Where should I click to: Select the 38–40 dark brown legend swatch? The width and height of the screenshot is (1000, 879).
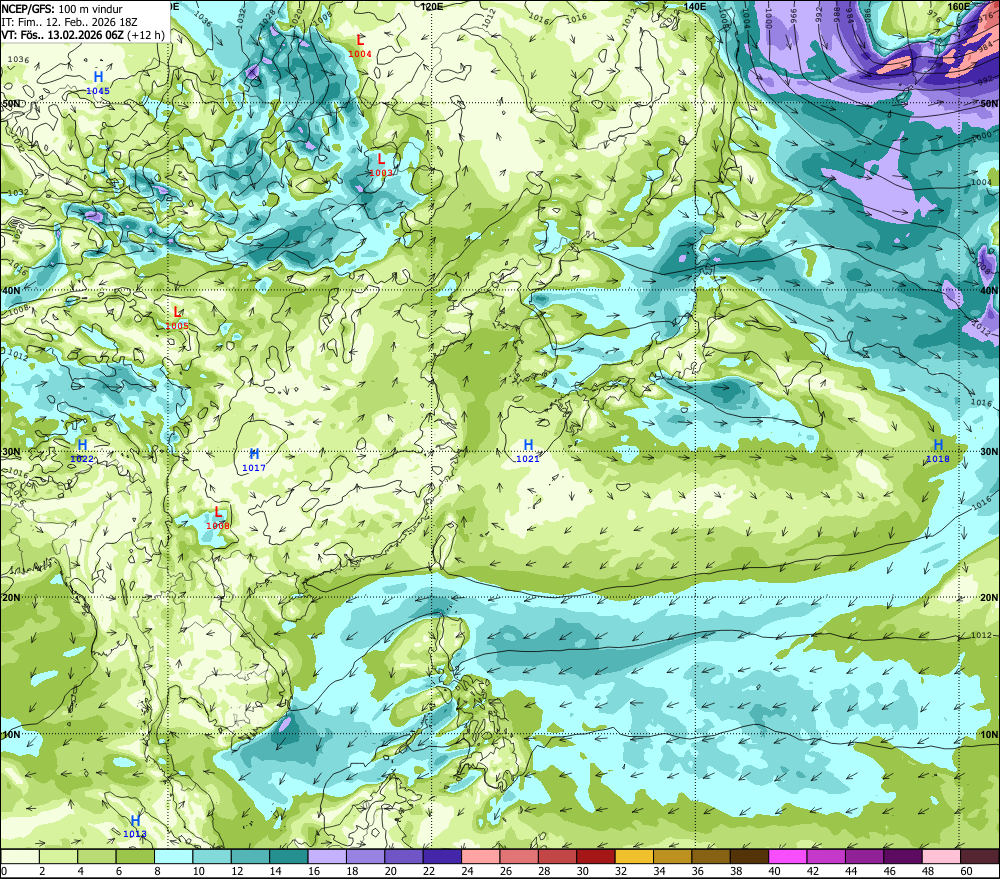749,857
